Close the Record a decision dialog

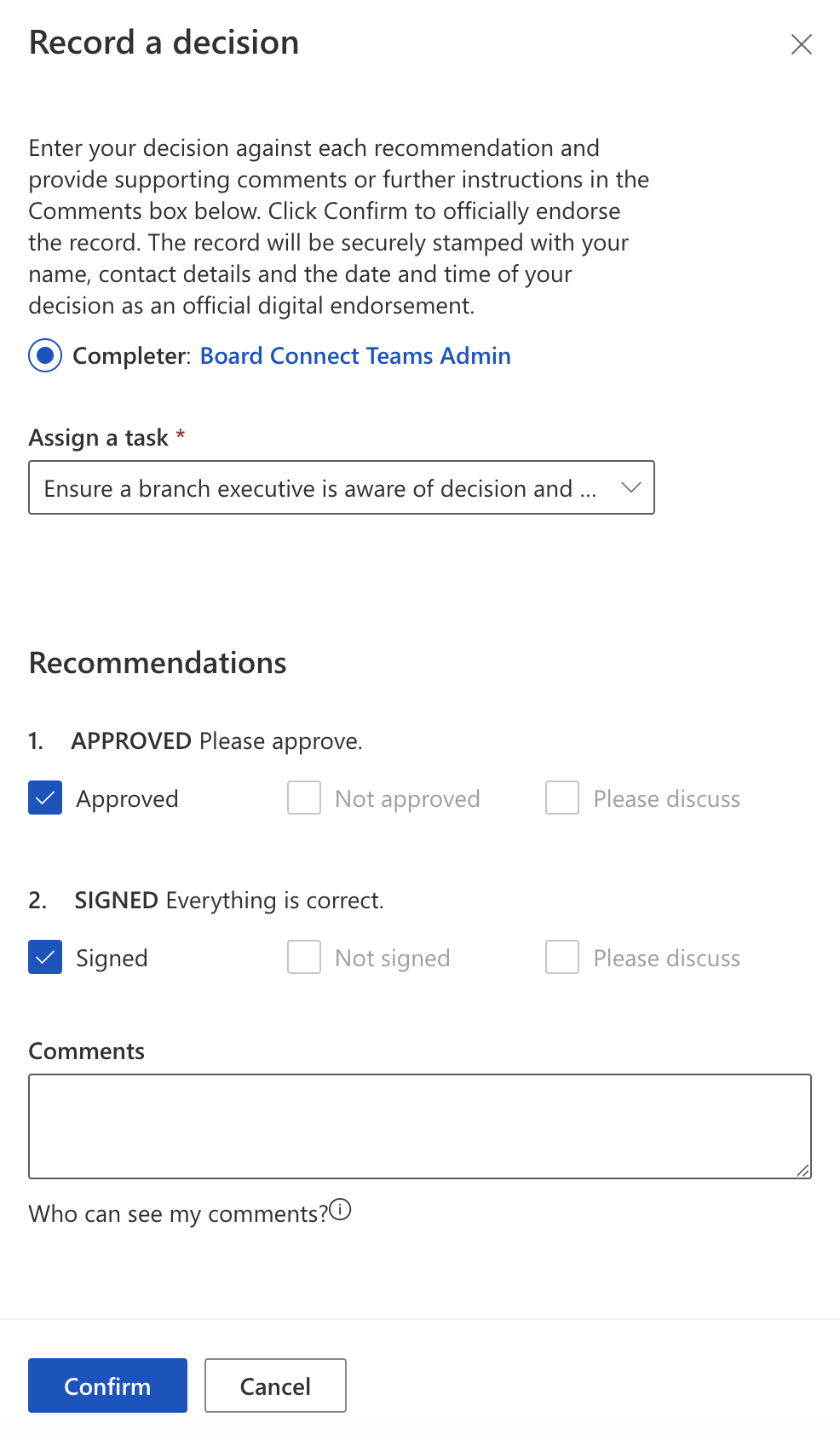click(x=801, y=44)
